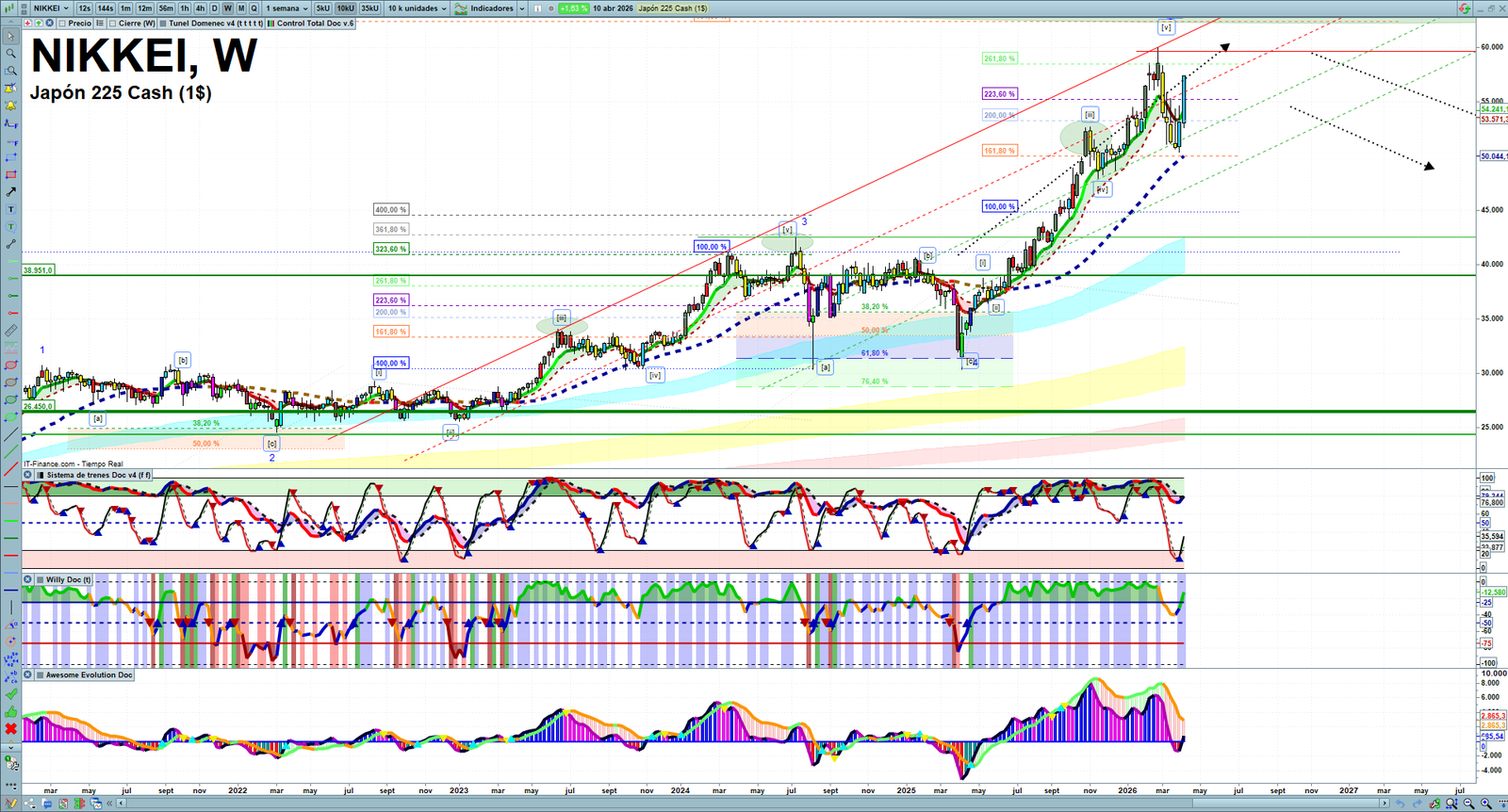Click the green plus icon on price bar
The height and width of the screenshot is (812, 1508).
(39, 24)
